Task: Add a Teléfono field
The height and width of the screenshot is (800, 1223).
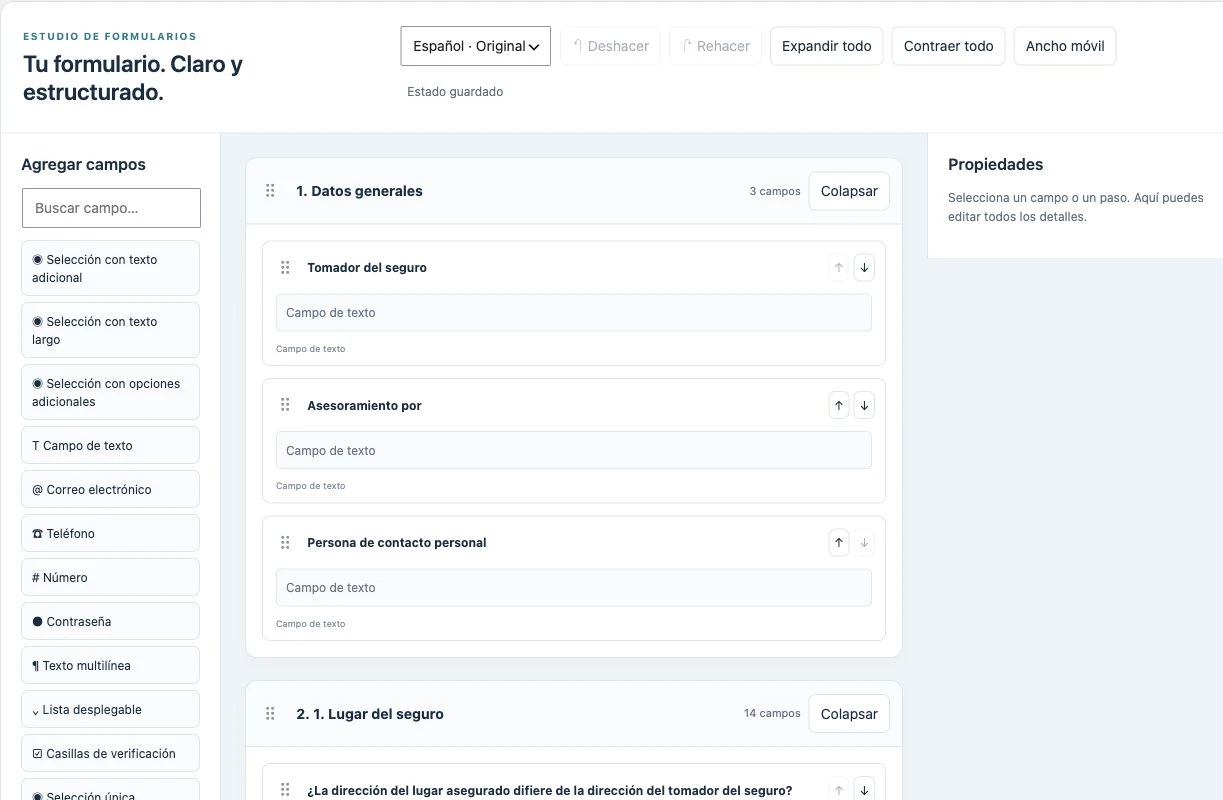Action: pyautogui.click(x=110, y=533)
